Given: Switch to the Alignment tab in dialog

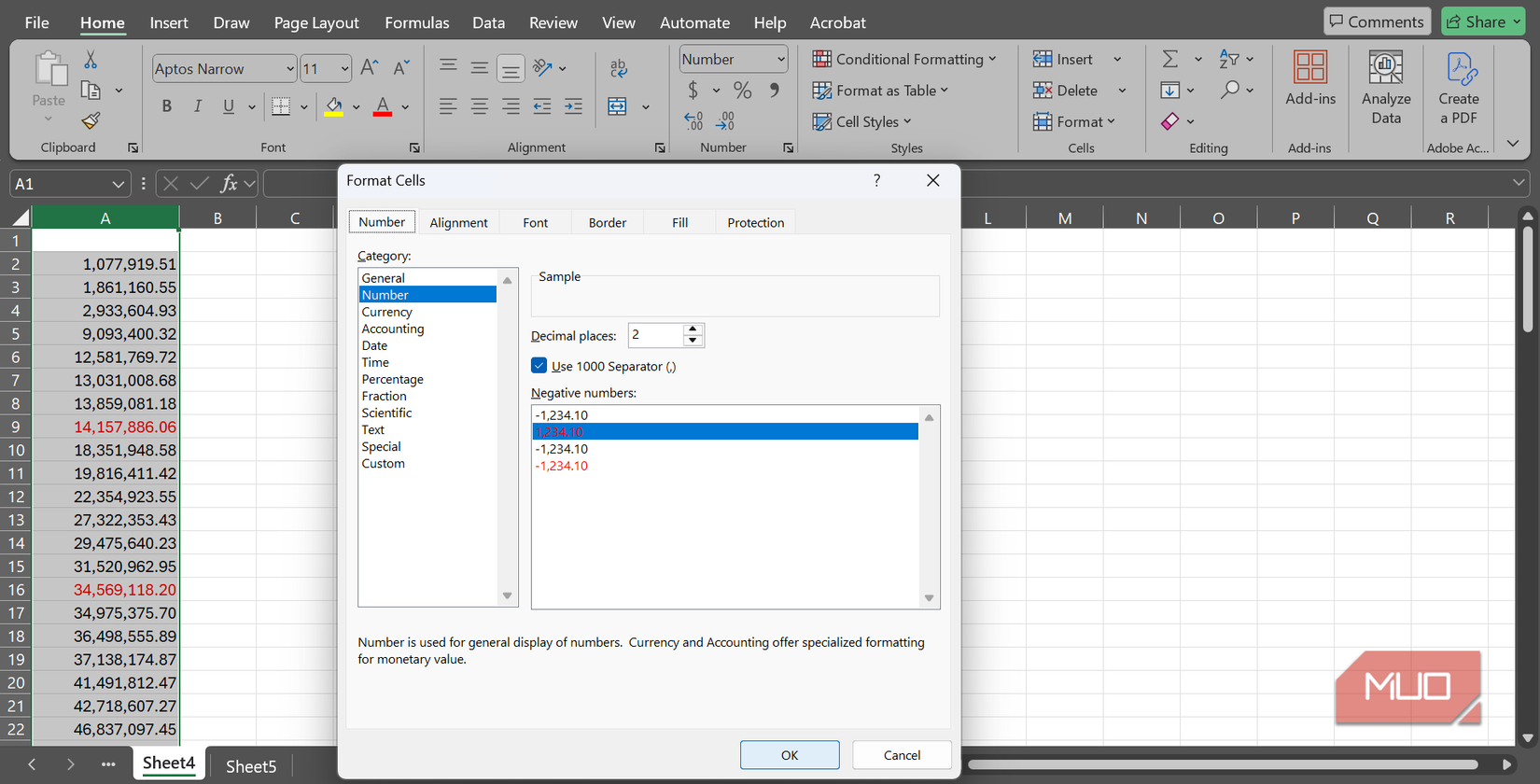Looking at the screenshot, I should click(x=458, y=222).
